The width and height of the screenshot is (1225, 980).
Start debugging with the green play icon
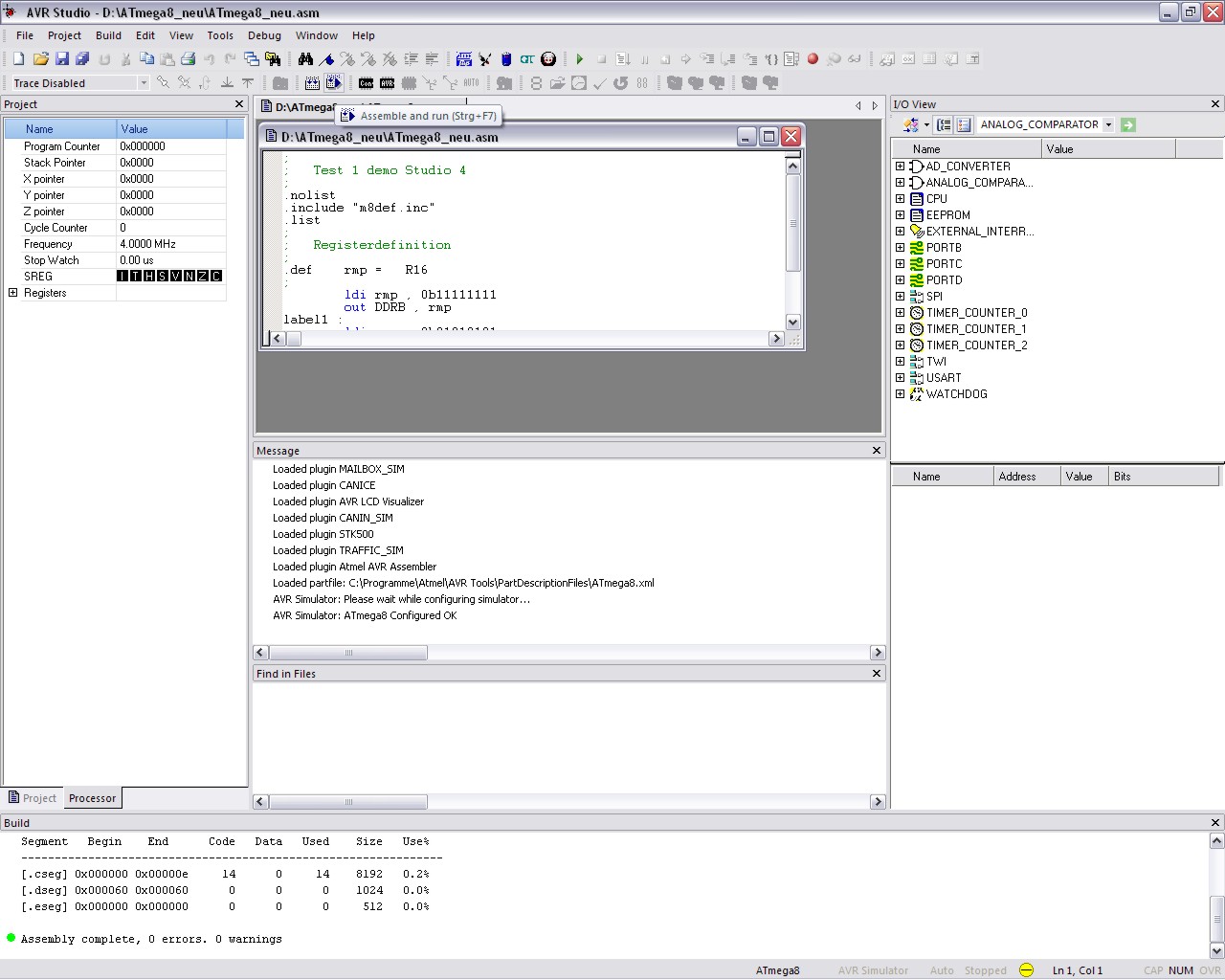coord(580,59)
